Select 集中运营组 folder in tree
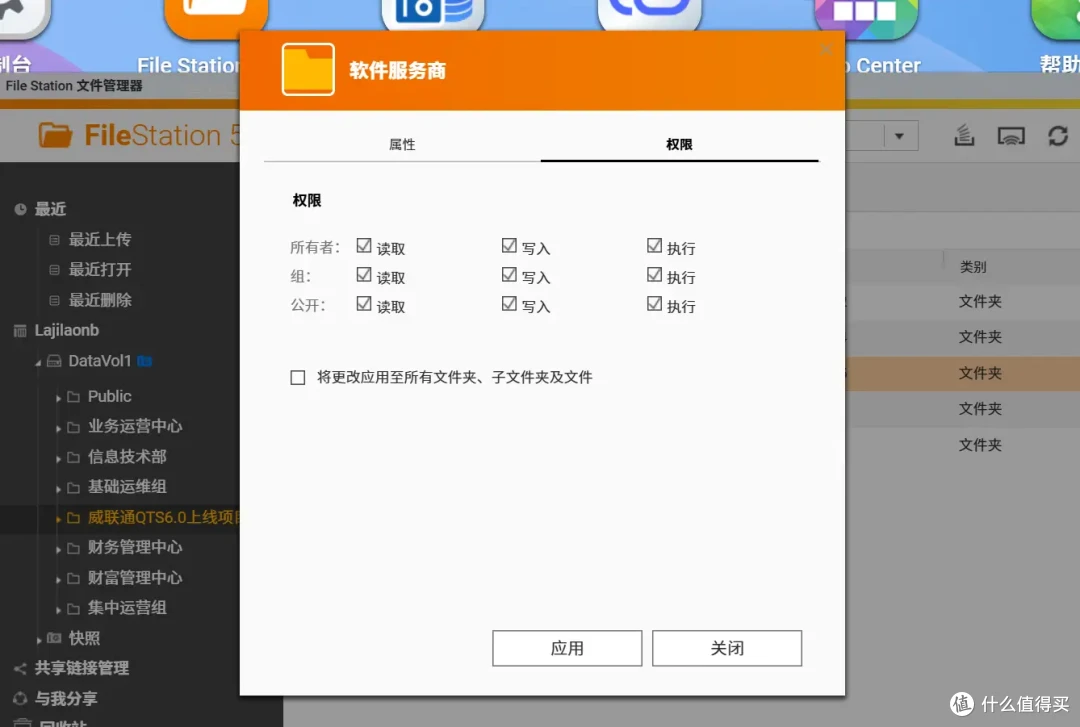Image resolution: width=1080 pixels, height=727 pixels. click(127, 608)
